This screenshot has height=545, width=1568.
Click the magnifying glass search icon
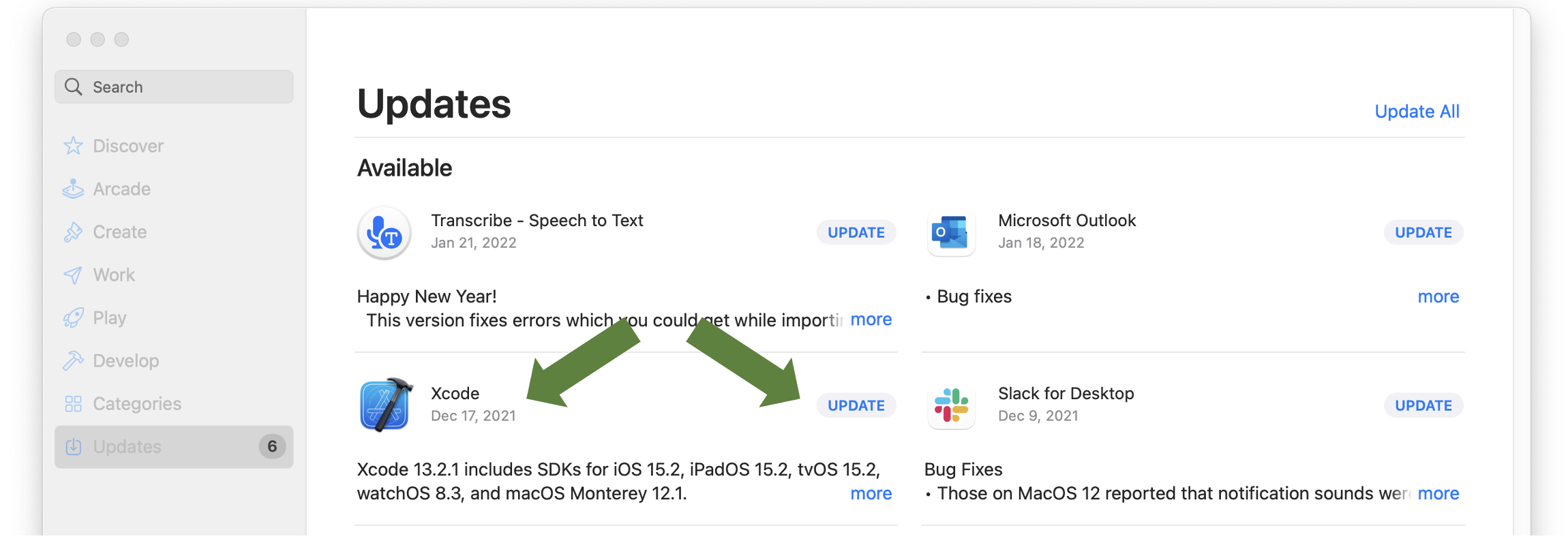(x=74, y=87)
